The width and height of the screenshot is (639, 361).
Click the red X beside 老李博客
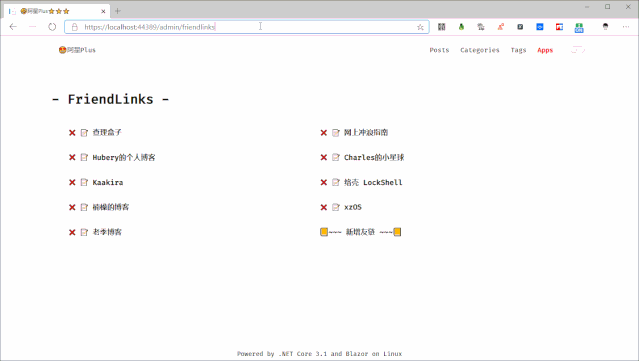click(72, 232)
